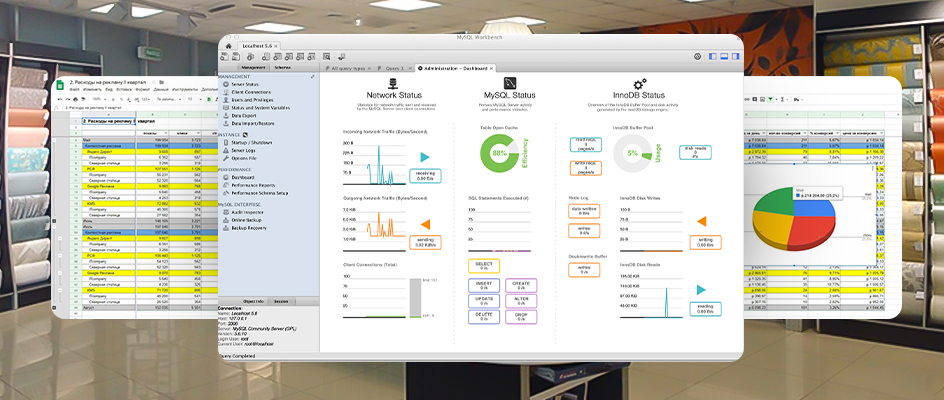Screen dimensions: 944x400
Task: Click the Localhost 5.6 connection tab
Action: [259, 46]
